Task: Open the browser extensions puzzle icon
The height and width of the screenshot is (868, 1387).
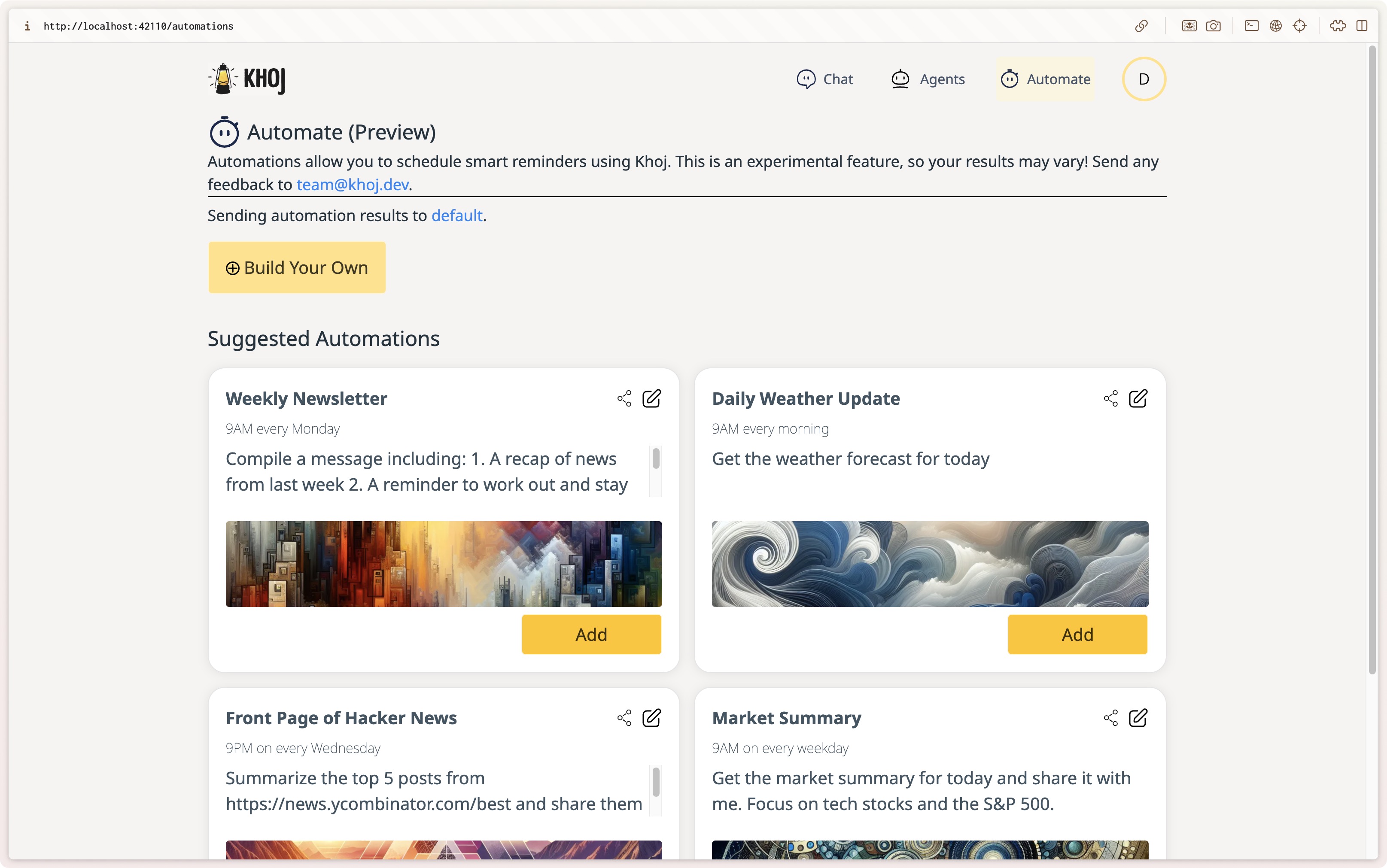Action: pos(1337,26)
